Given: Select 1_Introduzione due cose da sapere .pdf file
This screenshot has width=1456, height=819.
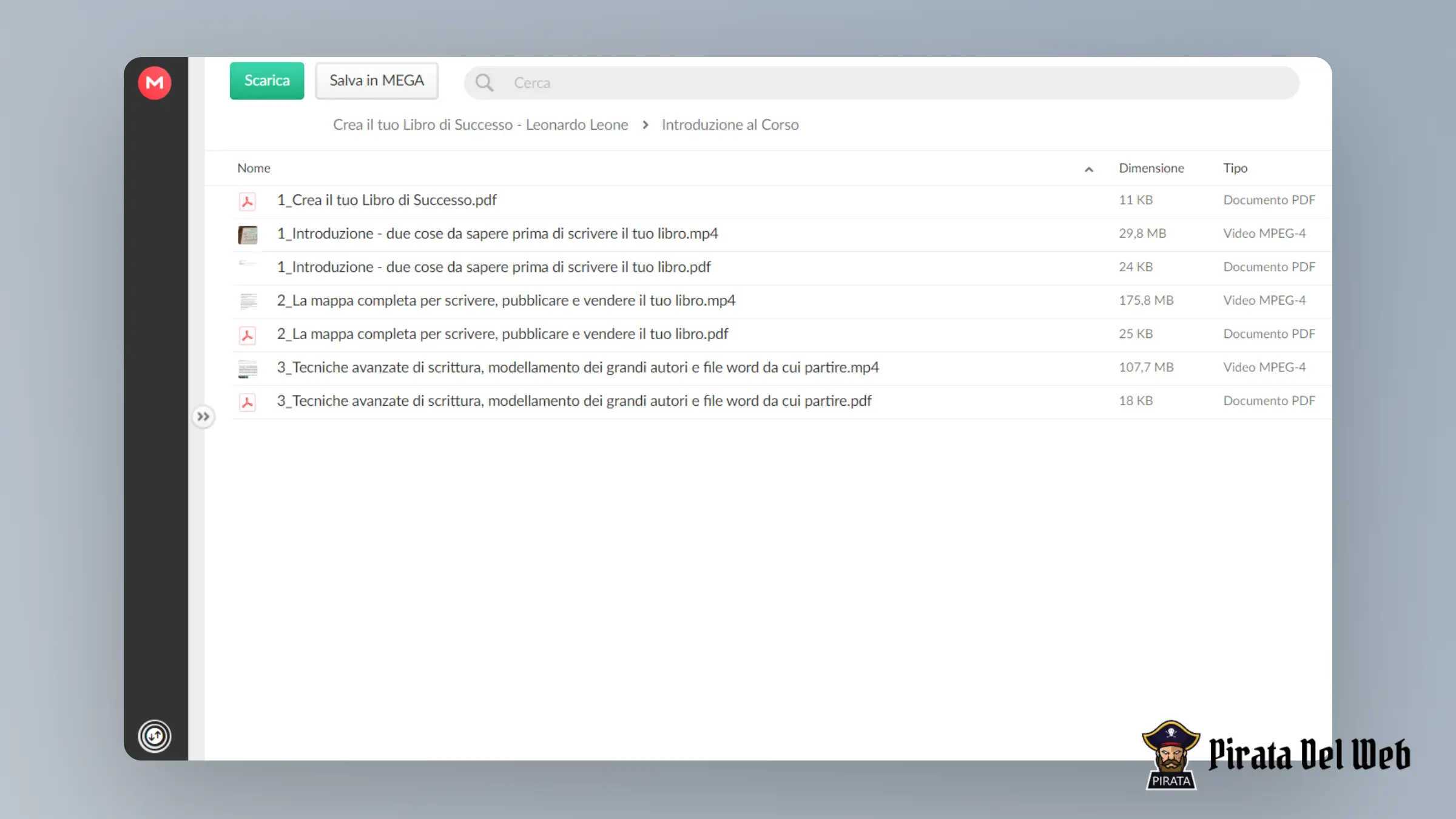Looking at the screenshot, I should pos(494,267).
